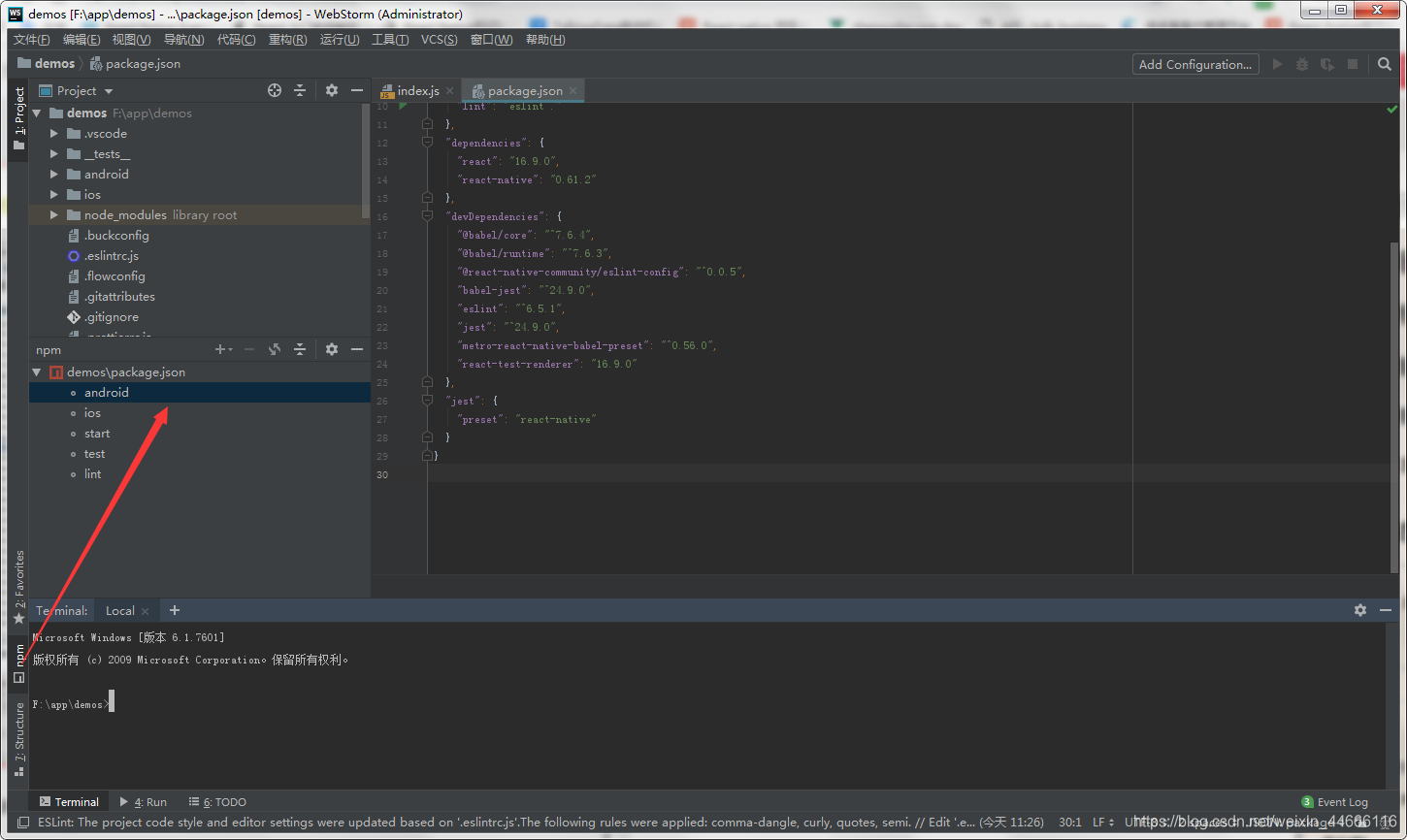Toggle the 6: TODO tool window button
Image resolution: width=1407 pixels, height=840 pixels.
tap(217, 802)
